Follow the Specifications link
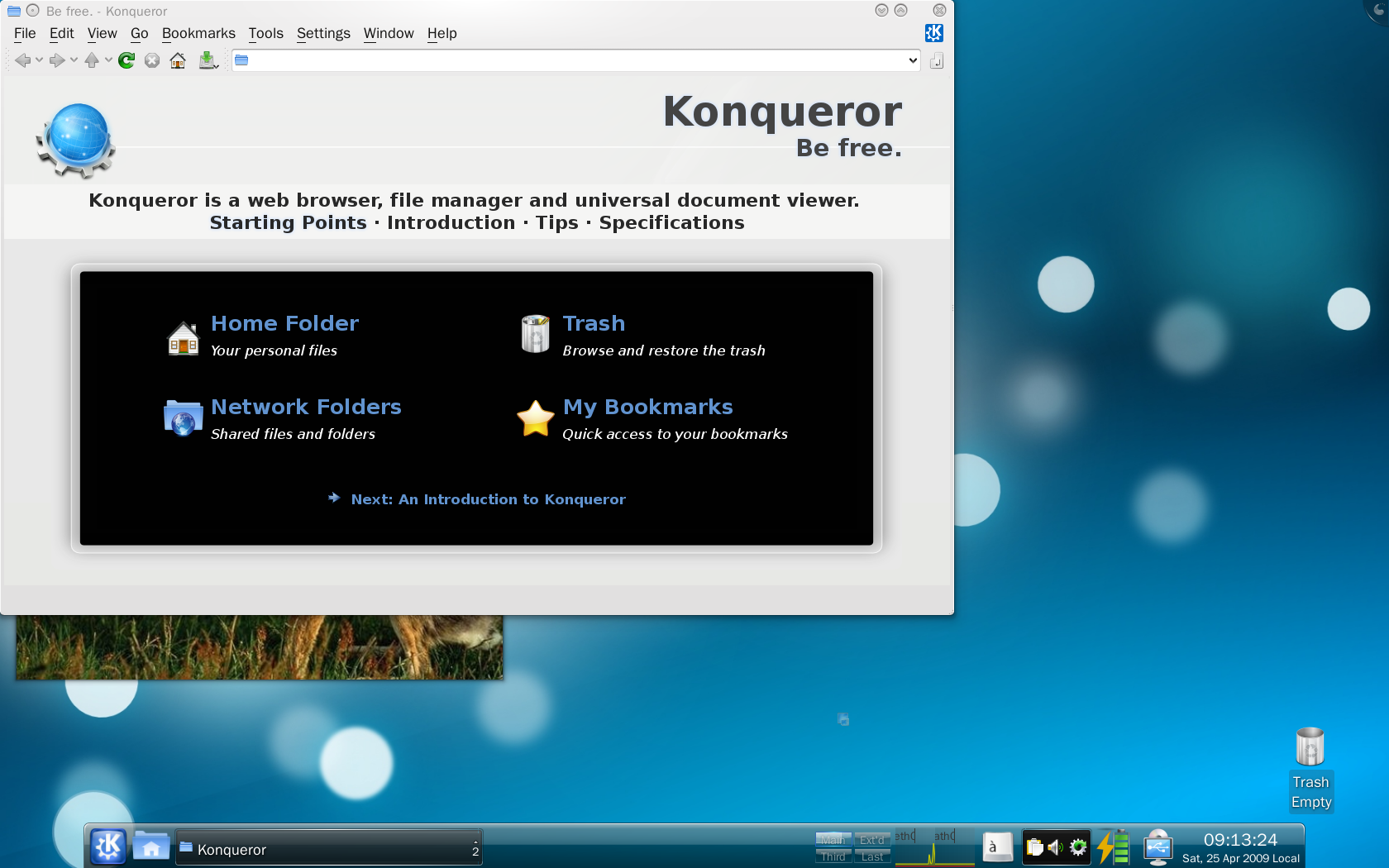Viewport: 1389px width, 868px height. [671, 222]
